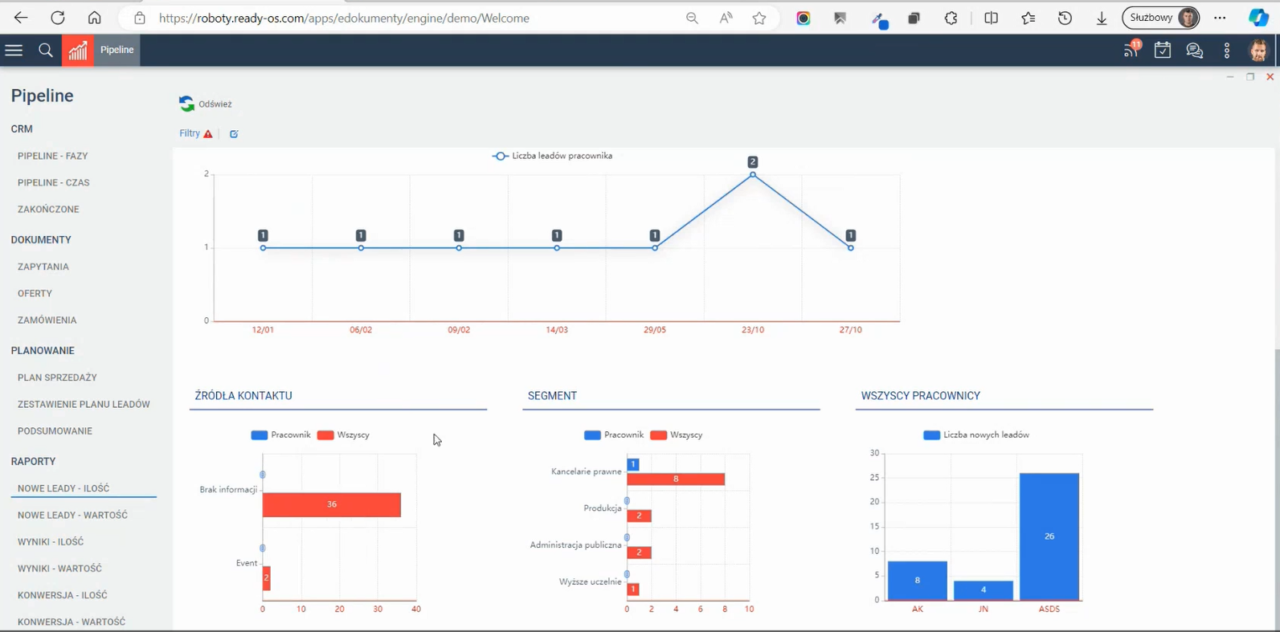Open PIPELINE - FAZY under CRM
The image size is (1280, 632).
pyautogui.click(x=52, y=155)
